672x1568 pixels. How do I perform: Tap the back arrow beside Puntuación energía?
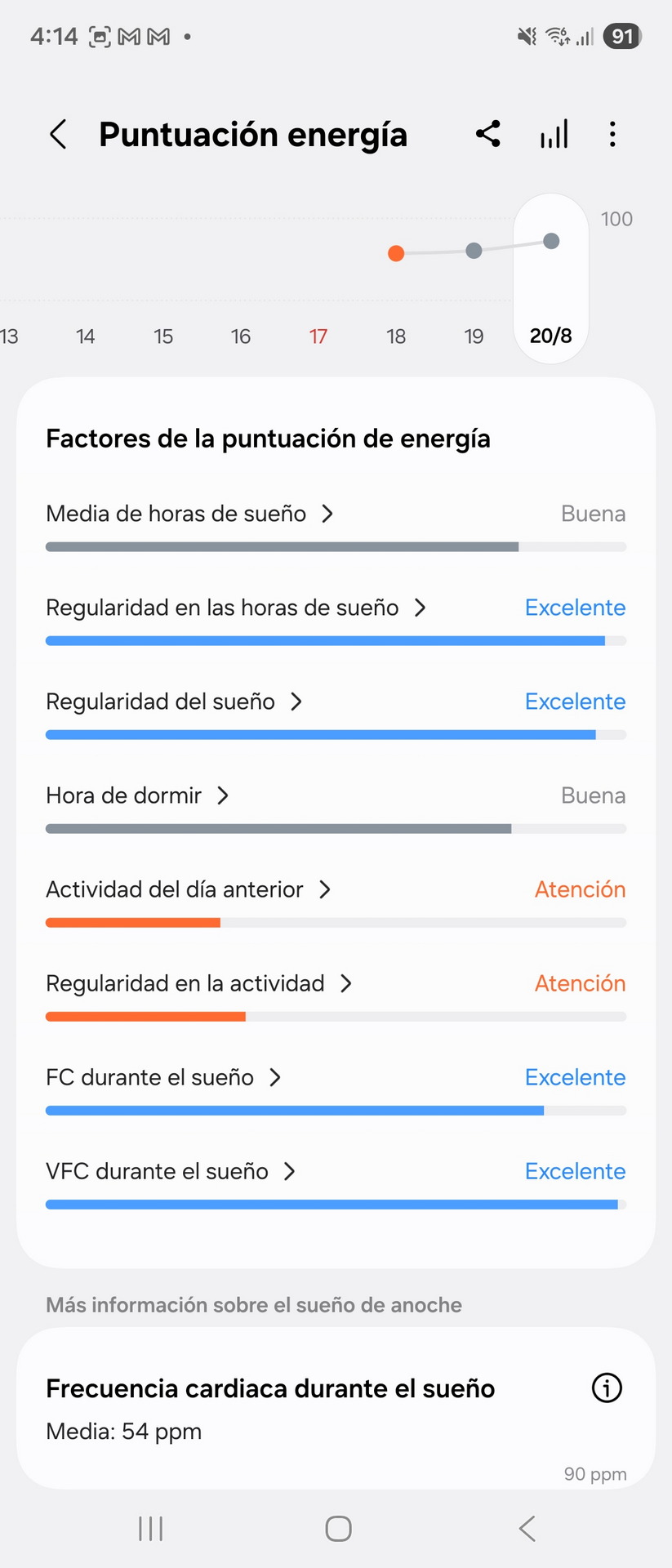pos(57,135)
